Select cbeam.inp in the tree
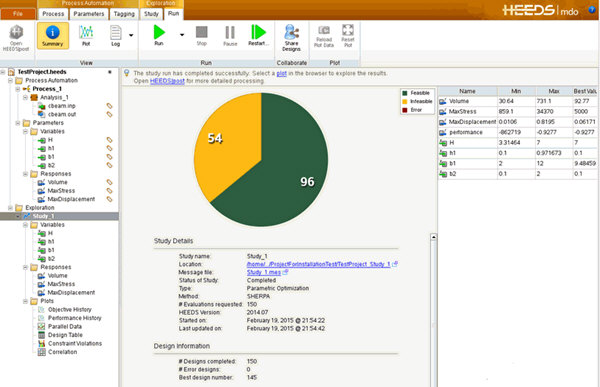Screen dimensions: 600x387 62,106
